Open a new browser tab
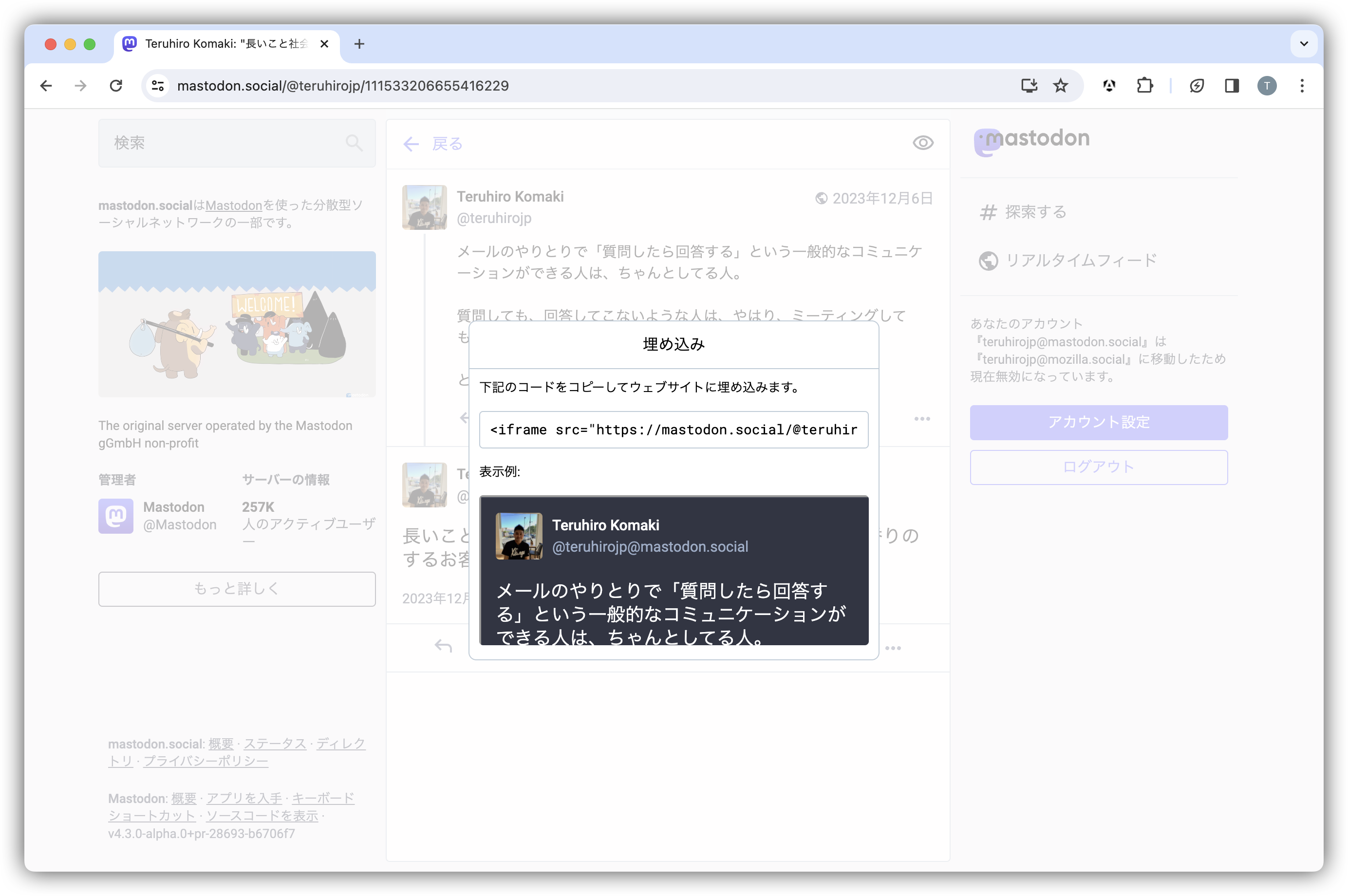This screenshot has height=896, width=1348. pyautogui.click(x=359, y=43)
